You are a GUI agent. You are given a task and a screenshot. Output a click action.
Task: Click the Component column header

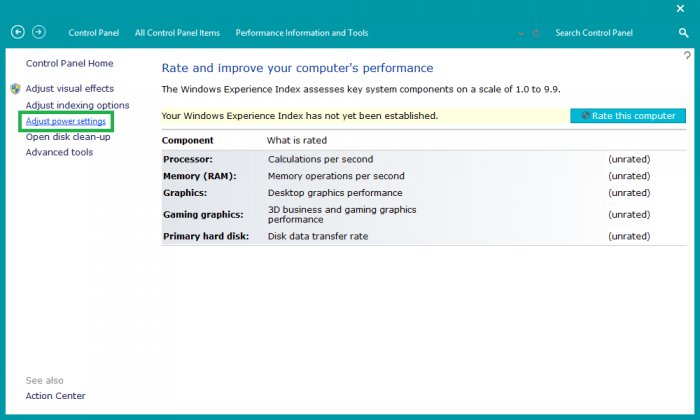pyautogui.click(x=188, y=141)
